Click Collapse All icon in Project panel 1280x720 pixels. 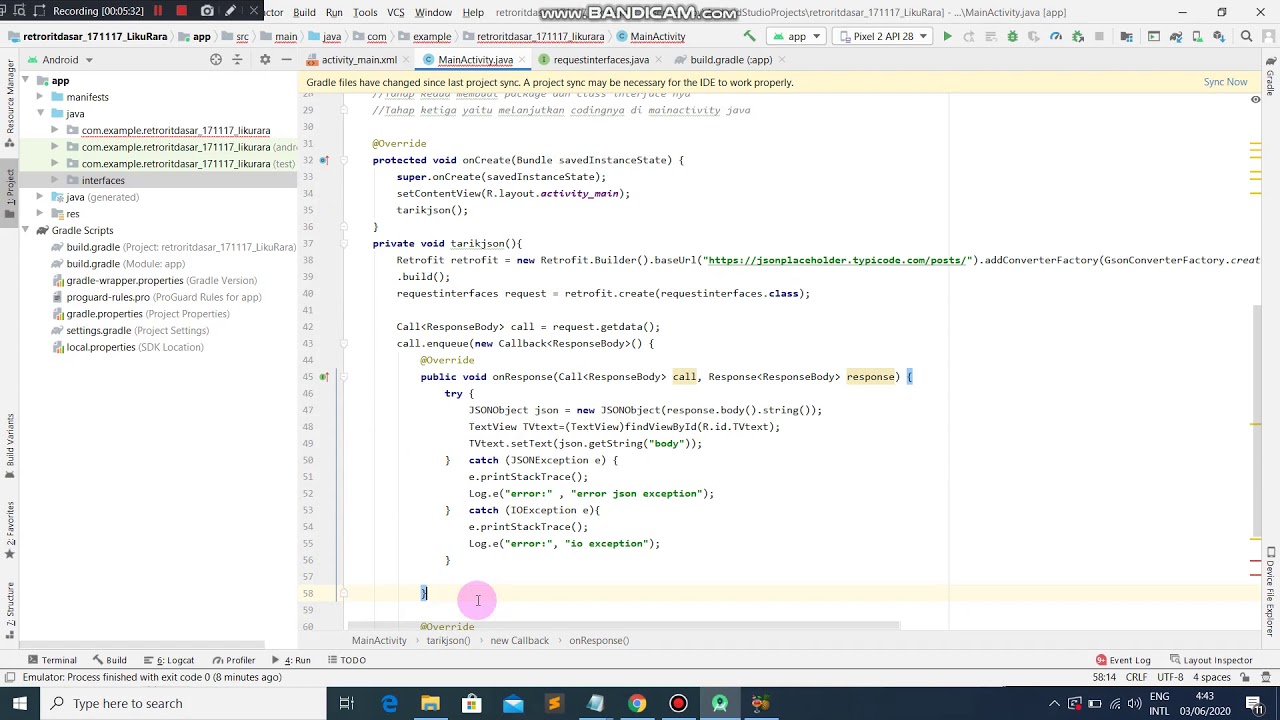[x=237, y=59]
